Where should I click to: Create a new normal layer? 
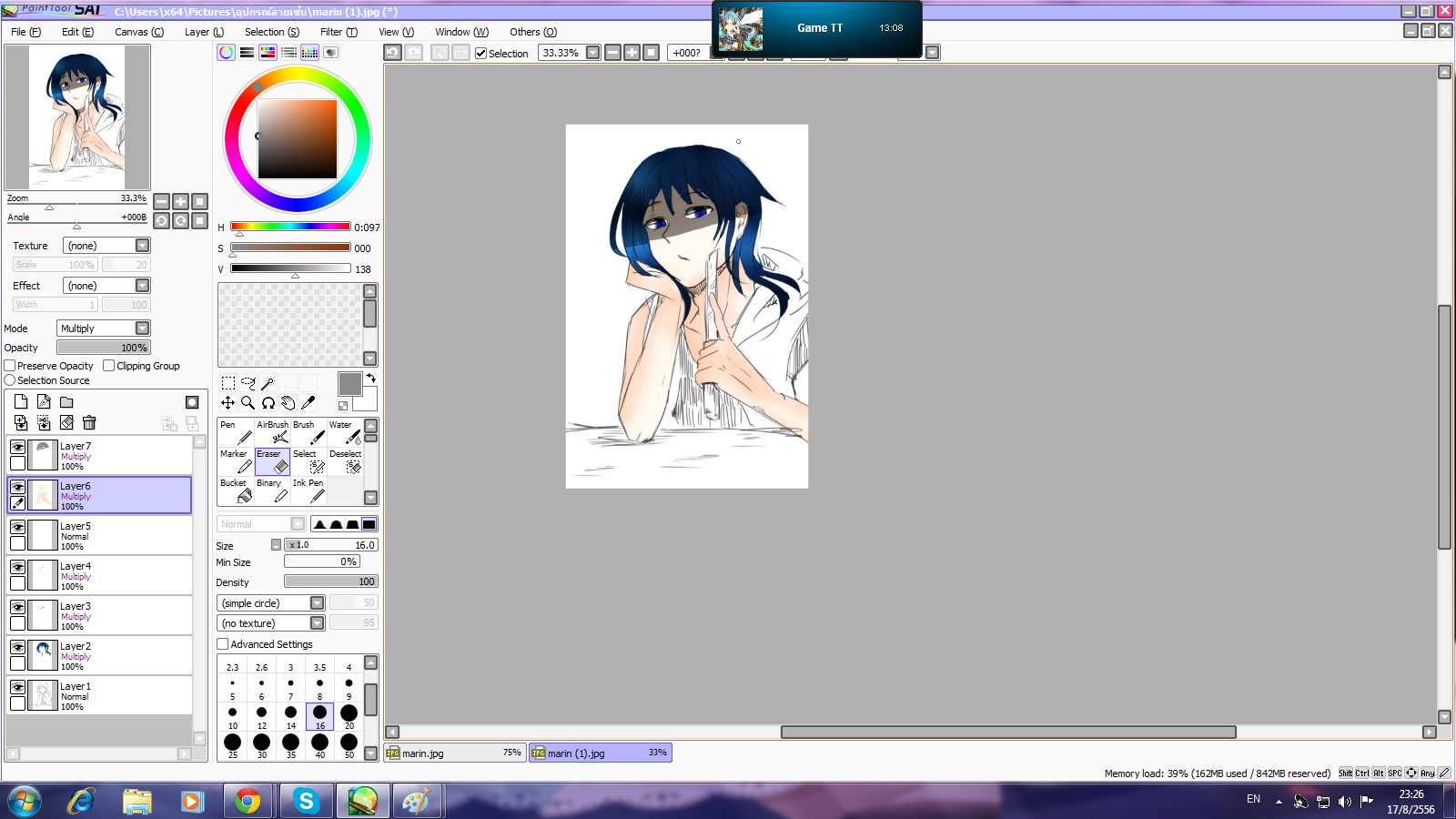point(21,402)
